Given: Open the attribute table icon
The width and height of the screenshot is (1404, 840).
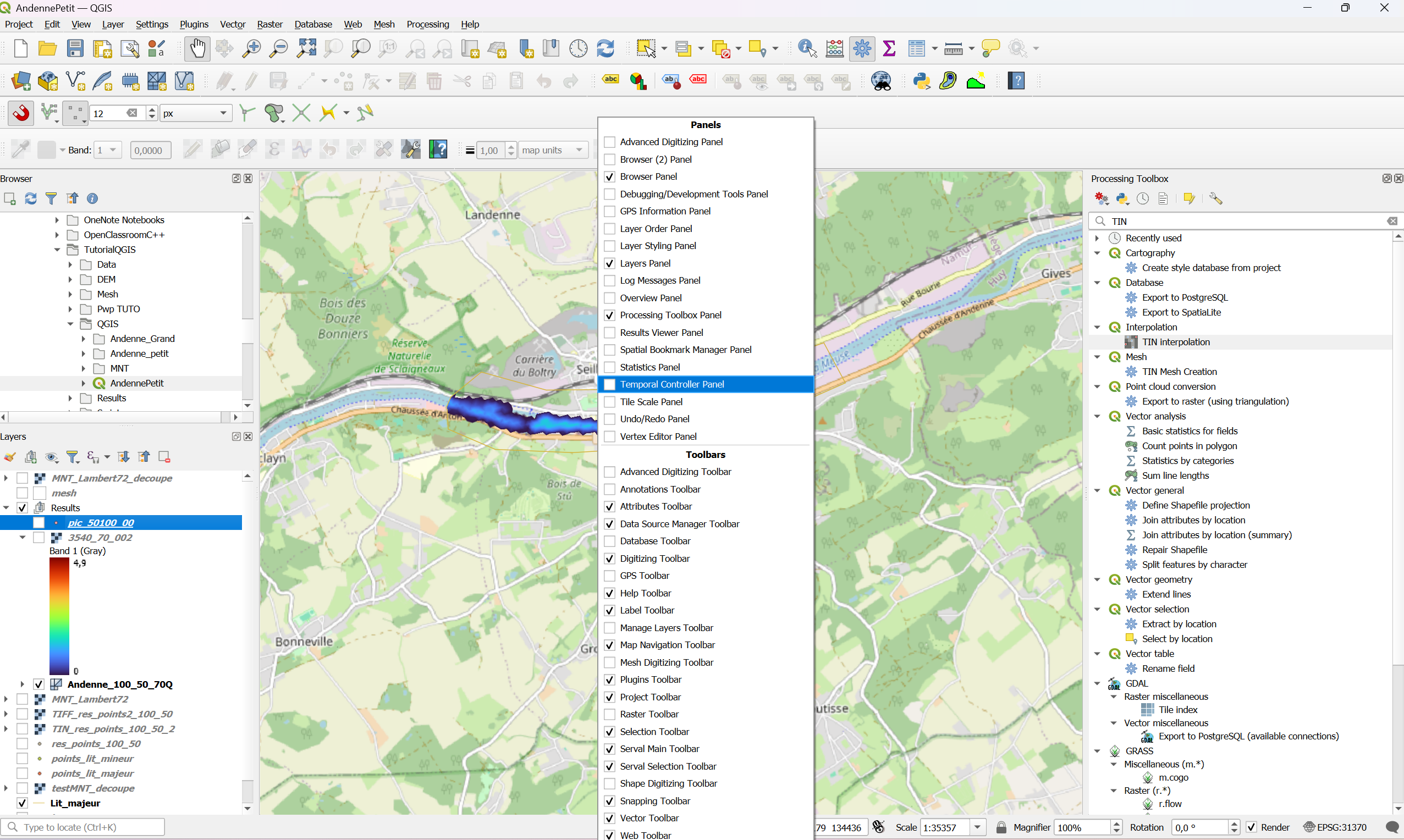Looking at the screenshot, I should click(x=917, y=49).
